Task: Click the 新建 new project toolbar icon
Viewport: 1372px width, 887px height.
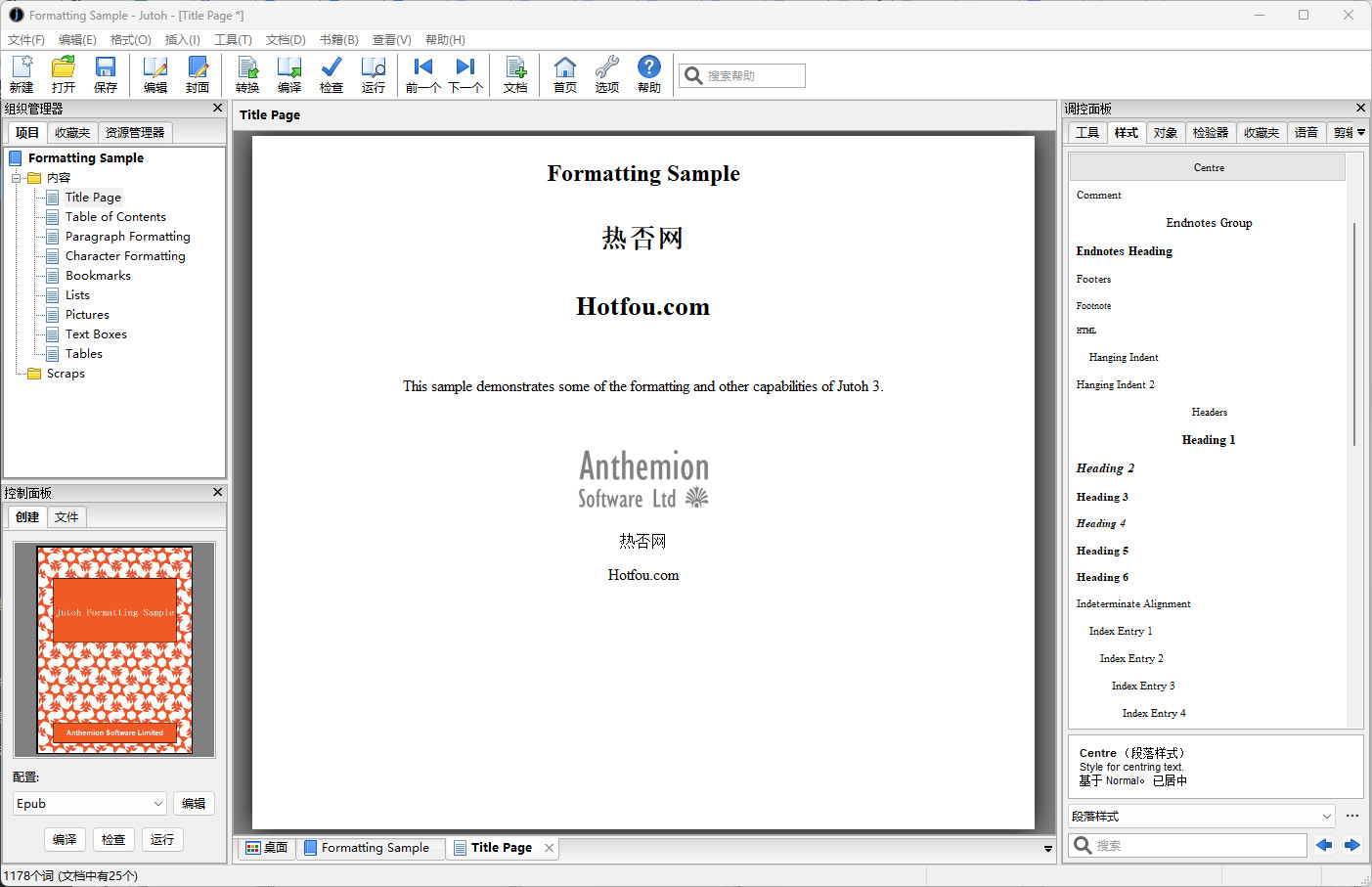Action: (22, 74)
